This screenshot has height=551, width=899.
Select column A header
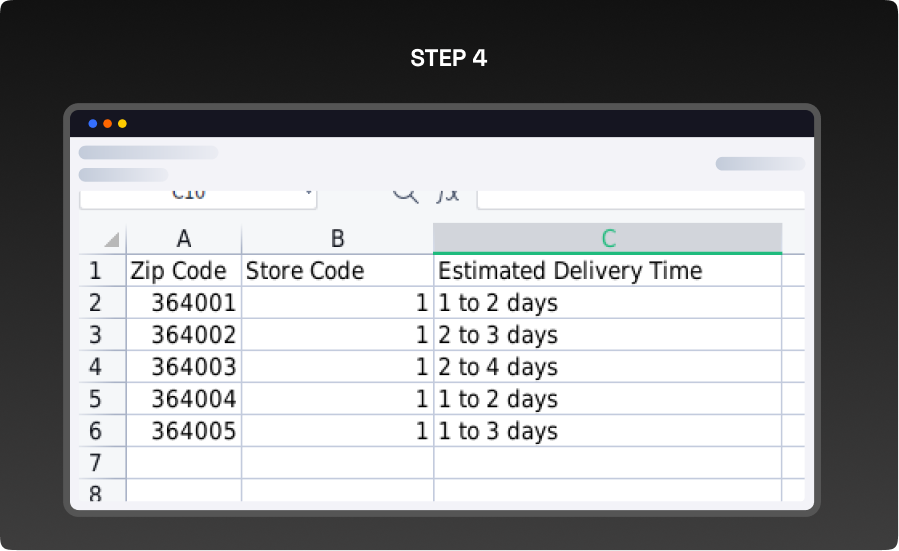[x=184, y=239]
